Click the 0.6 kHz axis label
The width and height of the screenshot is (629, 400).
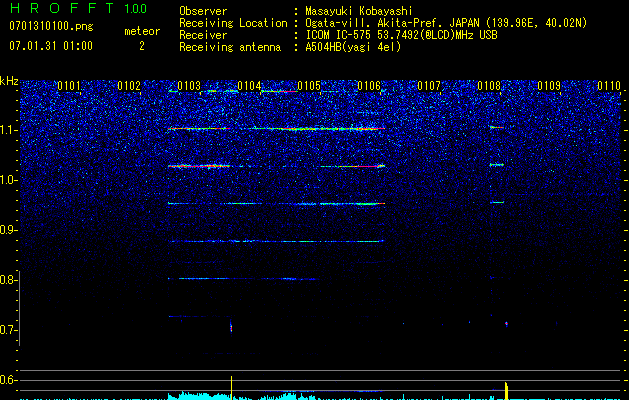(x=8, y=380)
